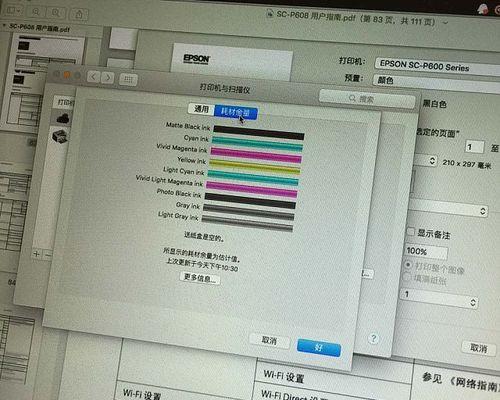Click 取消 in the supply levels sheet

(269, 340)
